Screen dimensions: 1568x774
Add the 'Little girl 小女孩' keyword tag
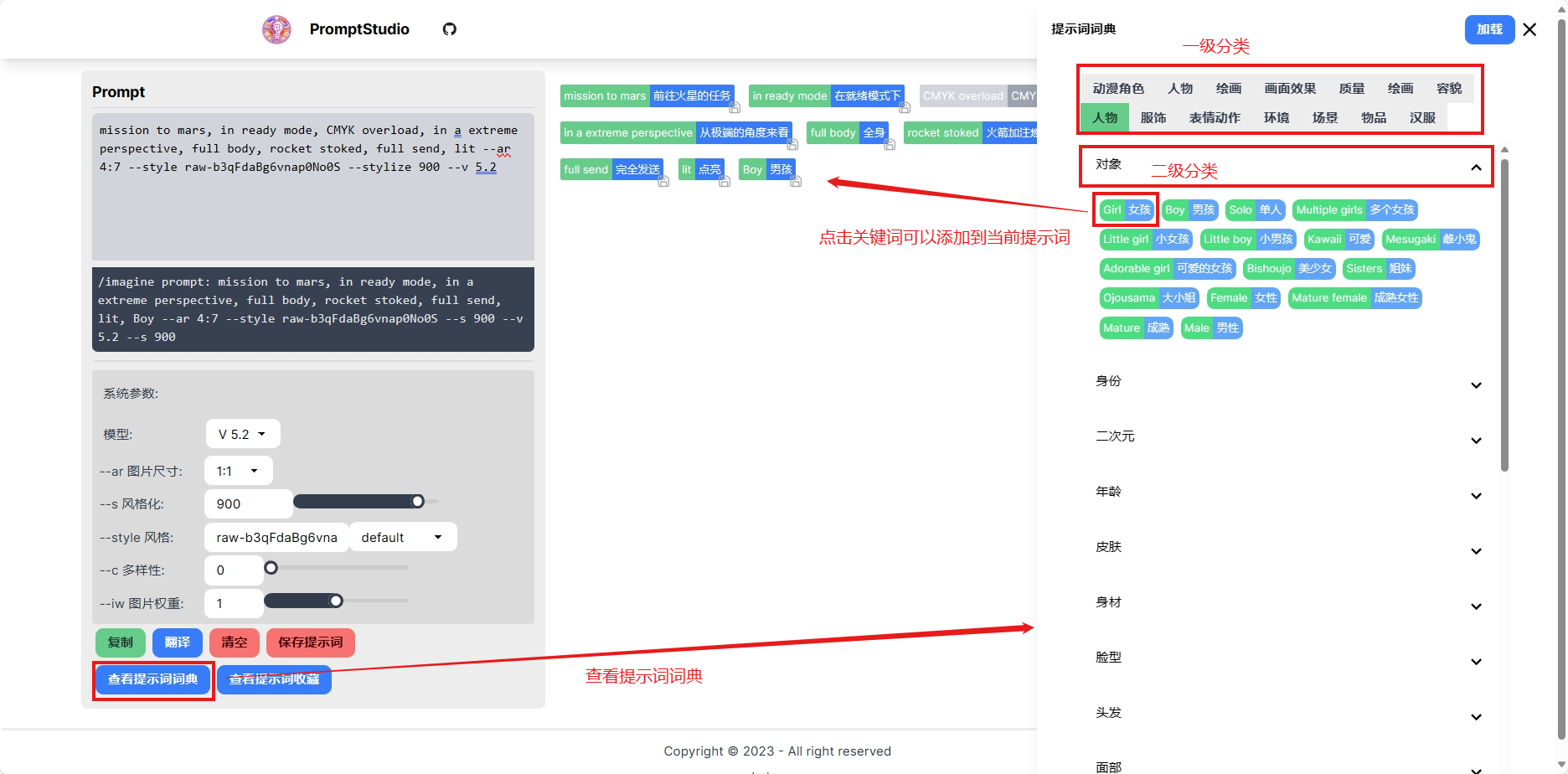(1146, 240)
